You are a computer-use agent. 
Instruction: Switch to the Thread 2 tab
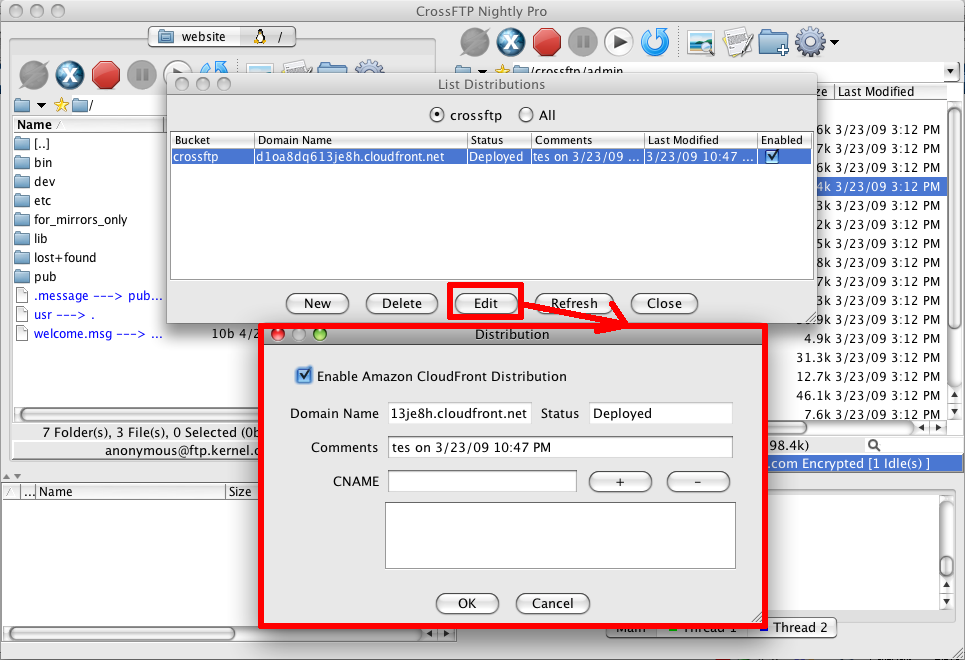tap(794, 627)
